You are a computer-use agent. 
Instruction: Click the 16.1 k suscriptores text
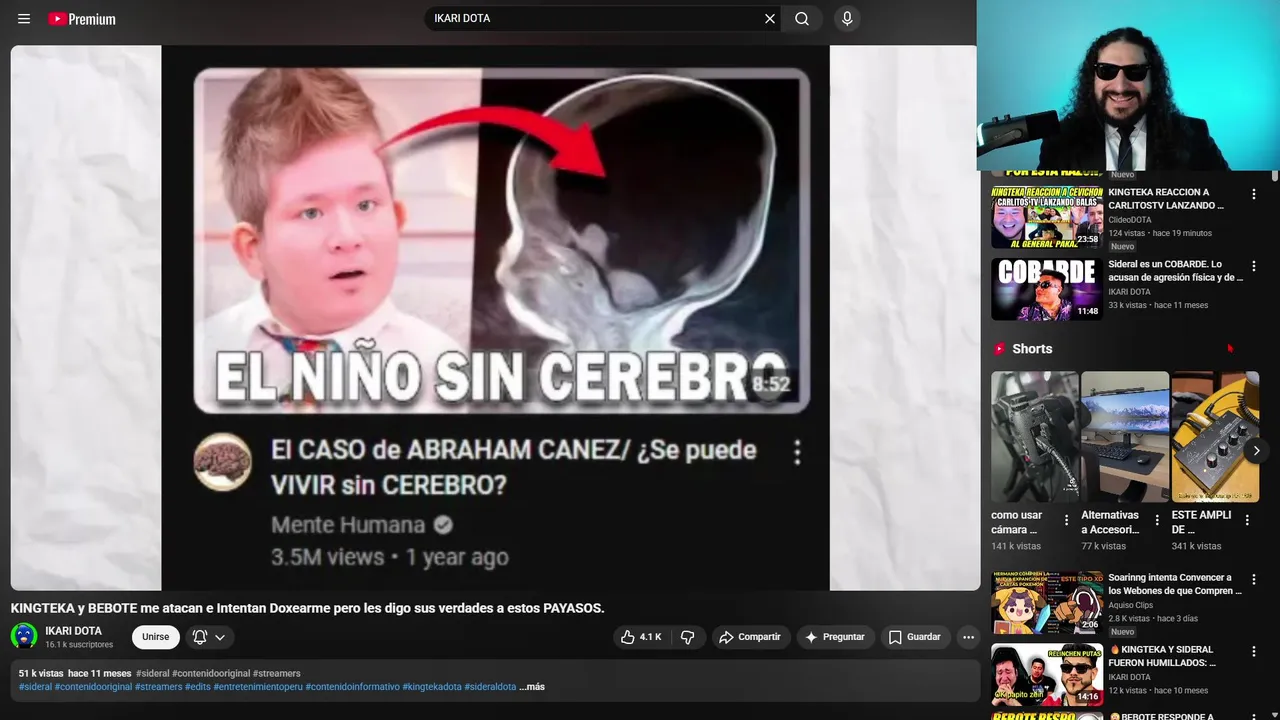(x=79, y=645)
